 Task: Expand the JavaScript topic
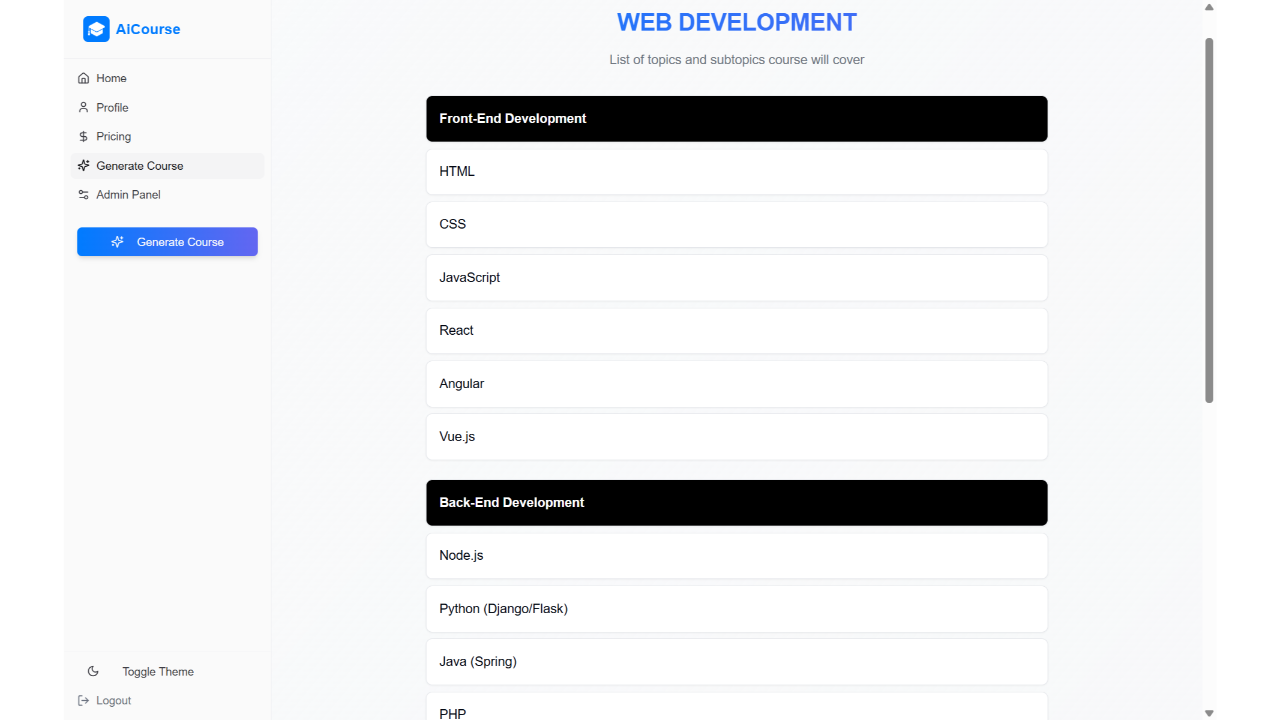click(x=737, y=277)
